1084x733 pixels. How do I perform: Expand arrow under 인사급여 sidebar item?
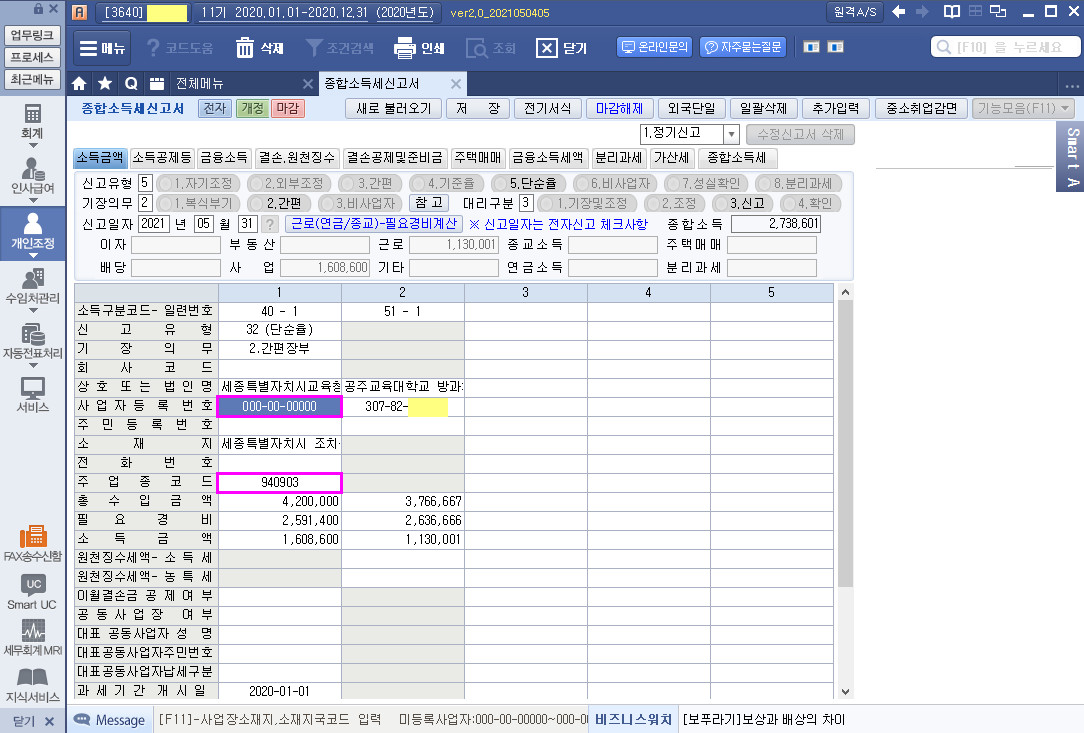pos(32,201)
